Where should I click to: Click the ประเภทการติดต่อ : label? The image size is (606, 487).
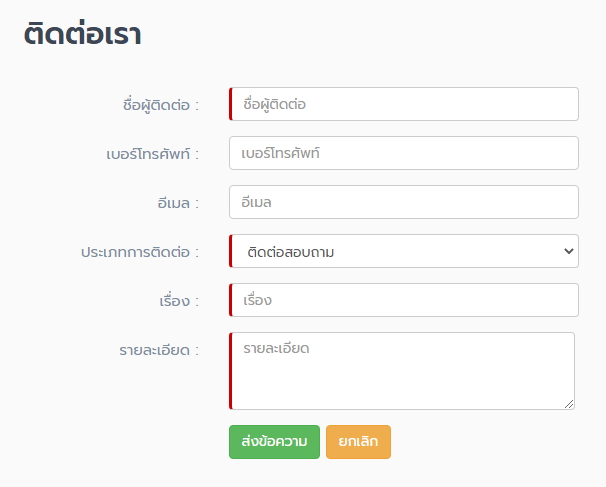(x=140, y=252)
